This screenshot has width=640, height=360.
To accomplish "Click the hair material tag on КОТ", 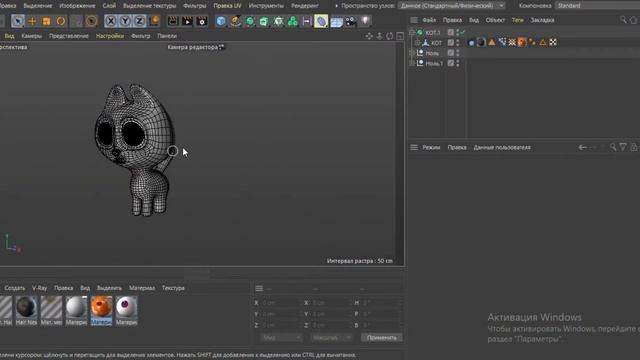I will click(x=481, y=42).
